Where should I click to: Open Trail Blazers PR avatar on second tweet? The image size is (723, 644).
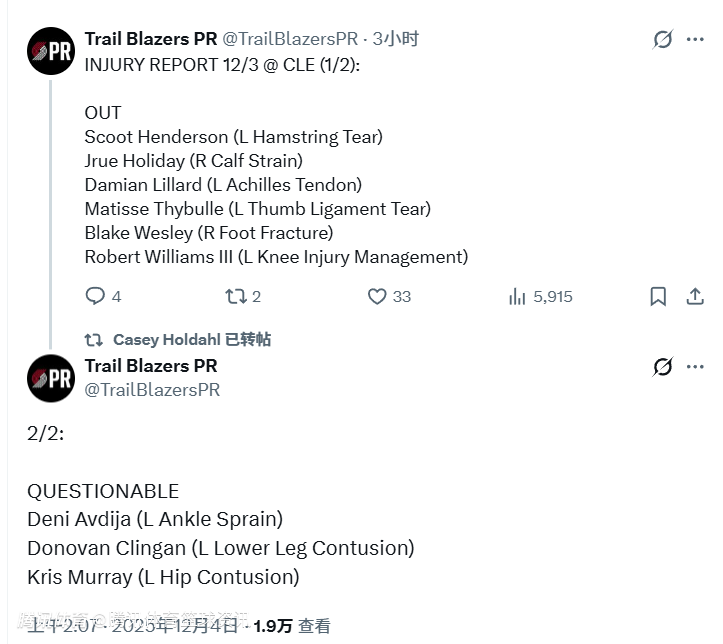click(51, 378)
